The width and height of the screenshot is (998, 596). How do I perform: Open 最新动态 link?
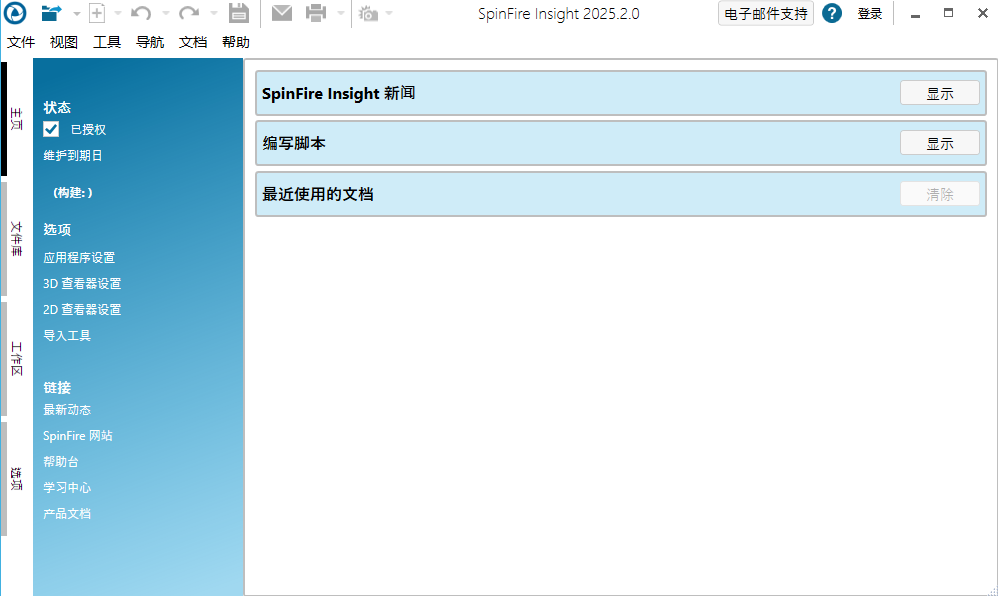[67, 410]
